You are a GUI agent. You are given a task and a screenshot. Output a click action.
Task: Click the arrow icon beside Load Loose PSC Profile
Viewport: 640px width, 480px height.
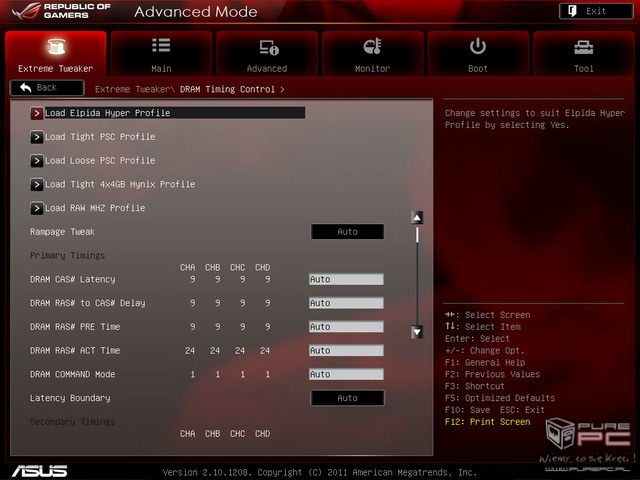pos(37,160)
